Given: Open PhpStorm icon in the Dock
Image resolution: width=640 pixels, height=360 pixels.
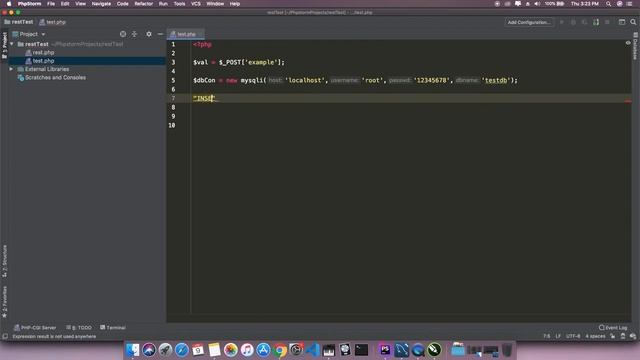Looking at the screenshot, I should 385,350.
